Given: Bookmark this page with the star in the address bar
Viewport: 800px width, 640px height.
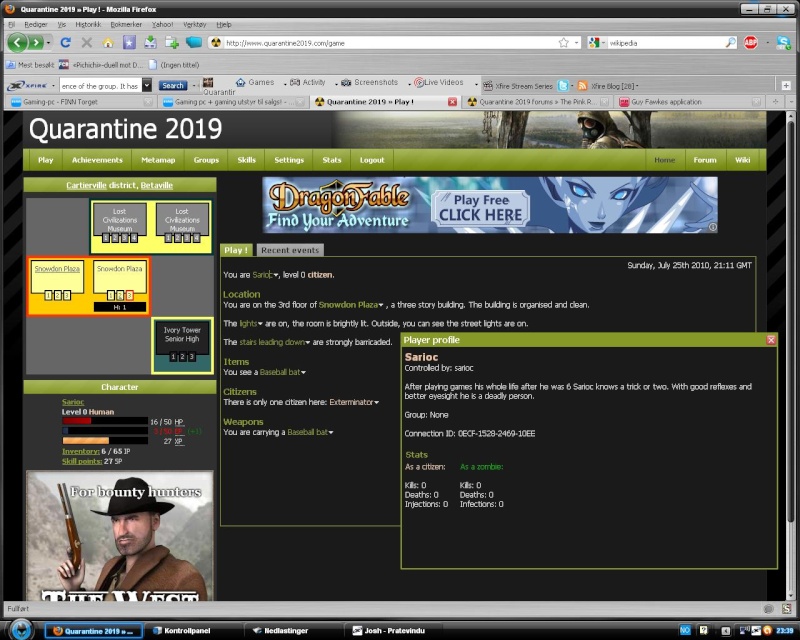Looking at the screenshot, I should pos(563,43).
